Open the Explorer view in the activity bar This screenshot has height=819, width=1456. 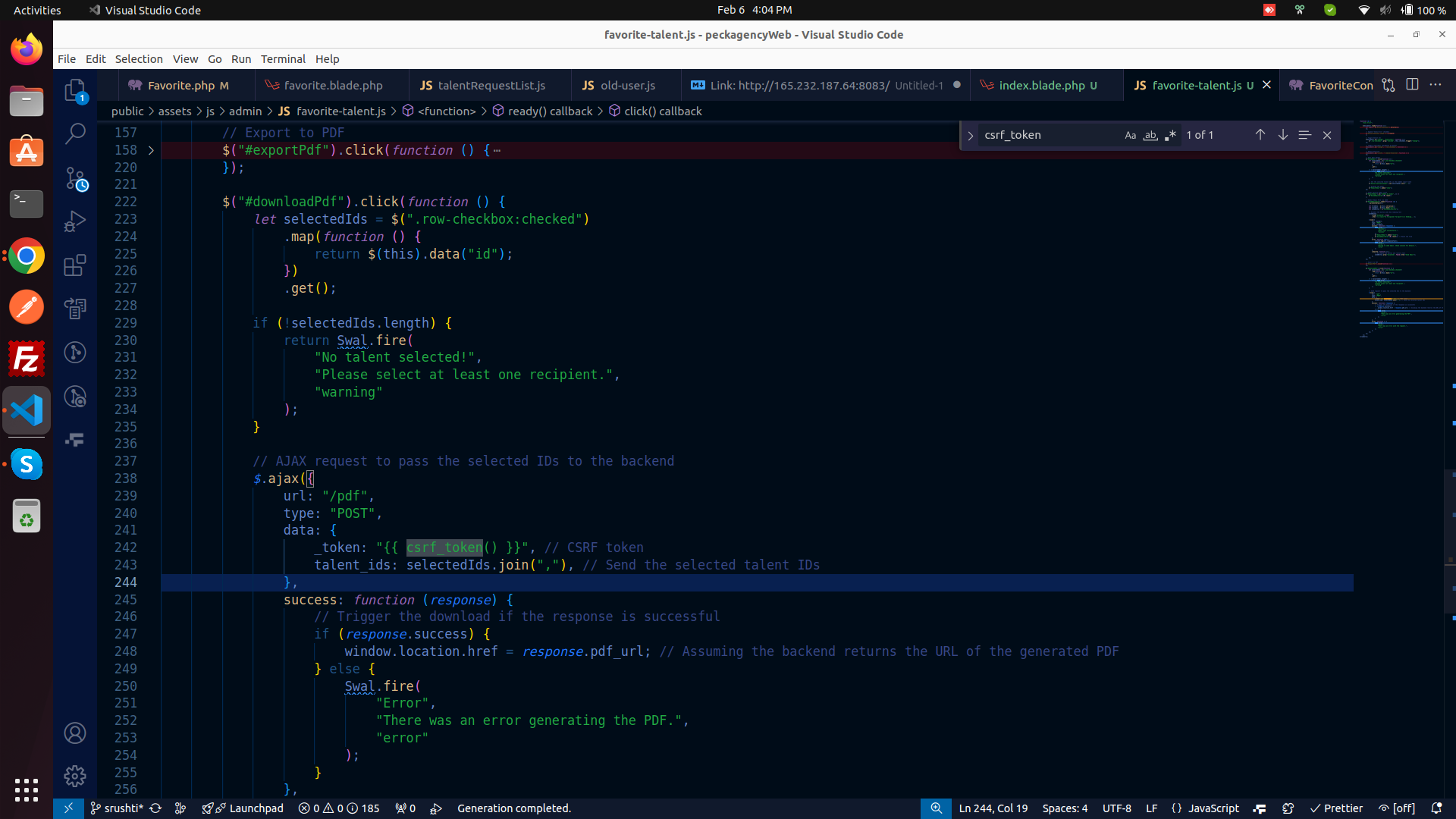coord(74,90)
